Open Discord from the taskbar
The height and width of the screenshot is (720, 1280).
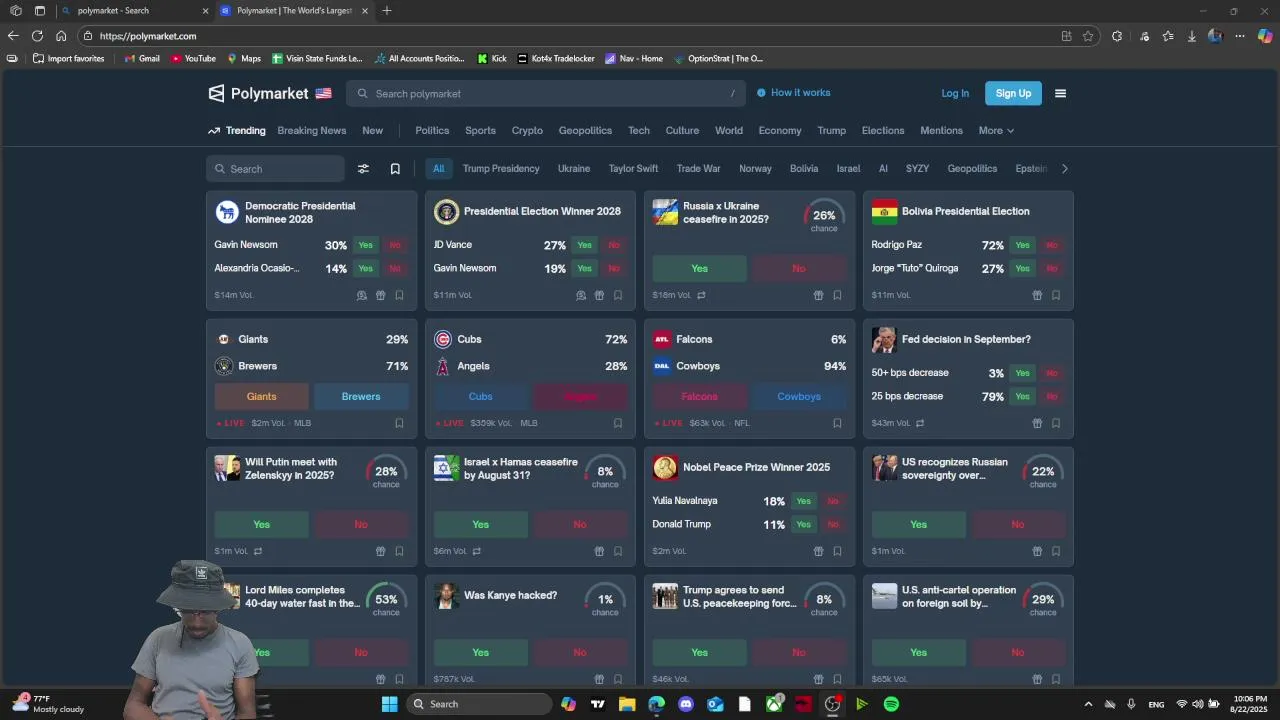(686, 704)
